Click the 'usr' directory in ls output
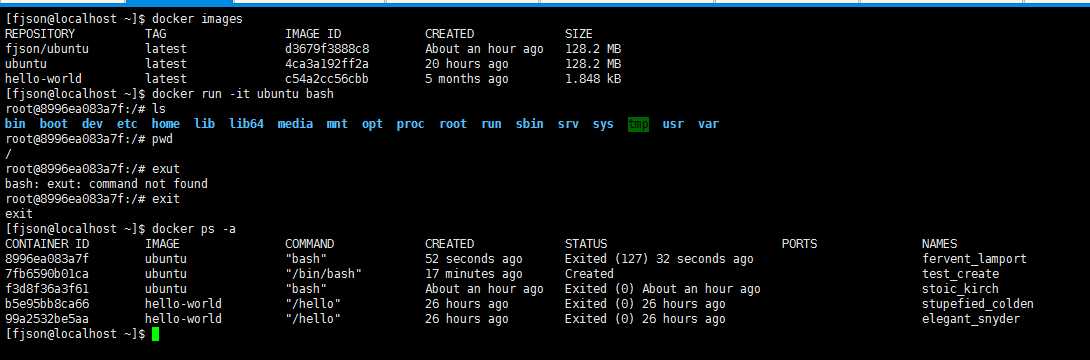1090x360 pixels. (673, 124)
